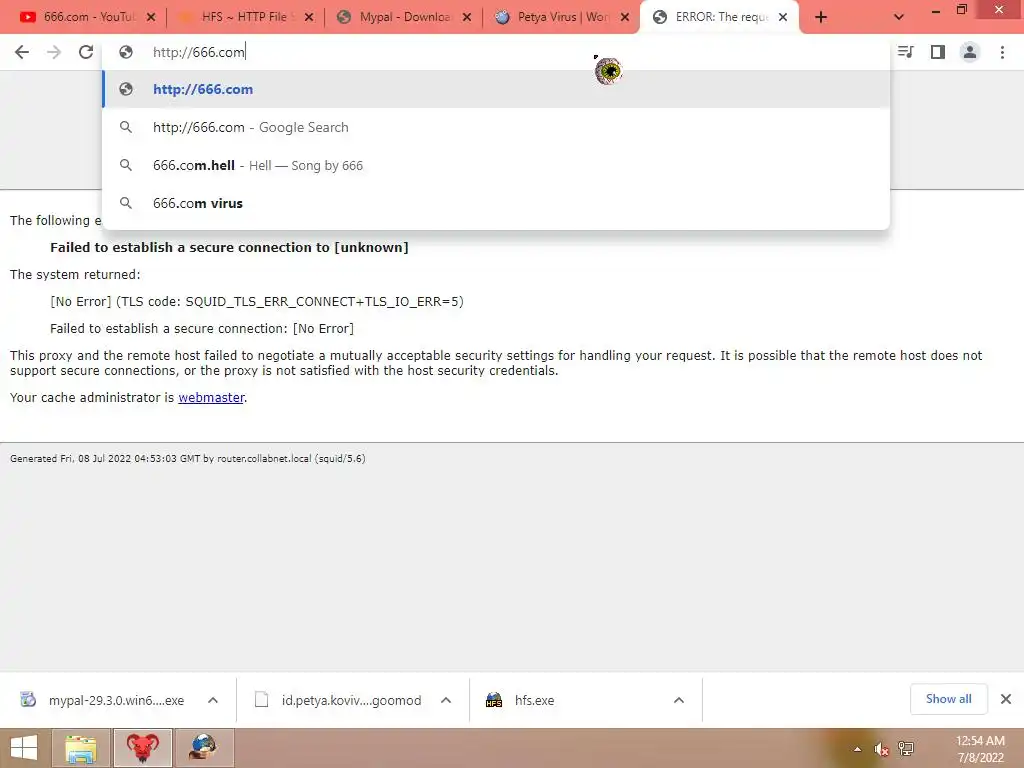The height and width of the screenshot is (768, 1024).
Task: Open the media controls icon in toolbar
Action: 905,52
